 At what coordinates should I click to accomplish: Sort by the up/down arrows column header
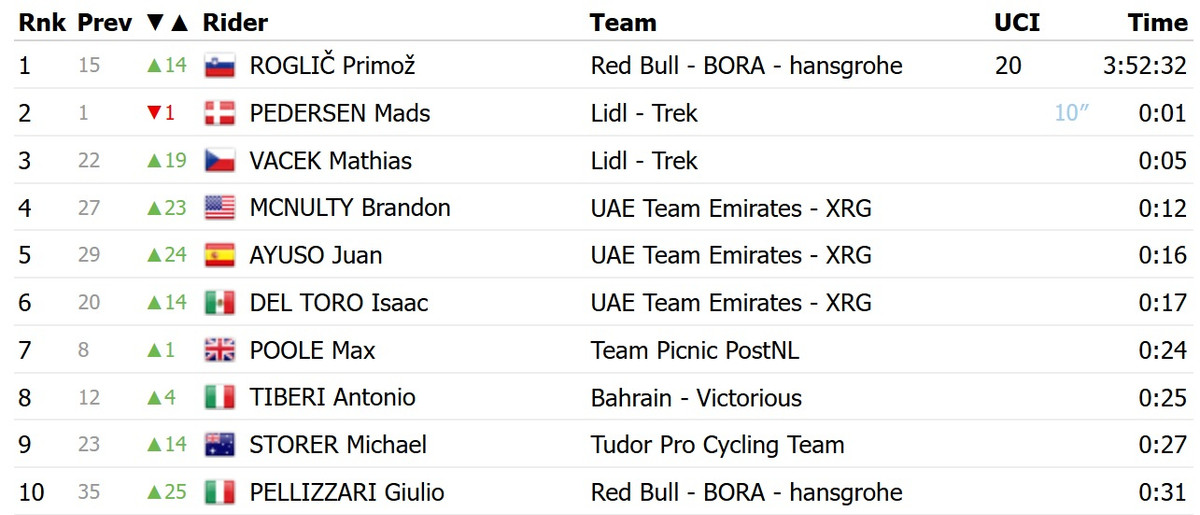click(166, 22)
